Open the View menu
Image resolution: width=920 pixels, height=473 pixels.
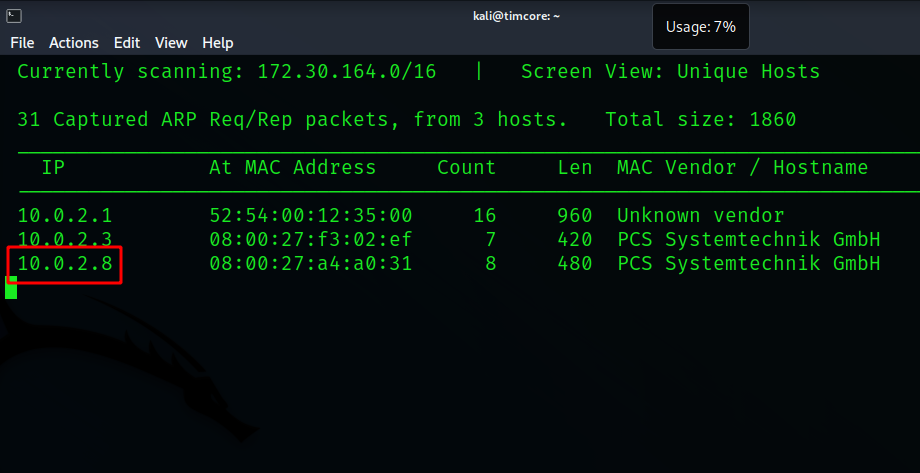(x=171, y=43)
